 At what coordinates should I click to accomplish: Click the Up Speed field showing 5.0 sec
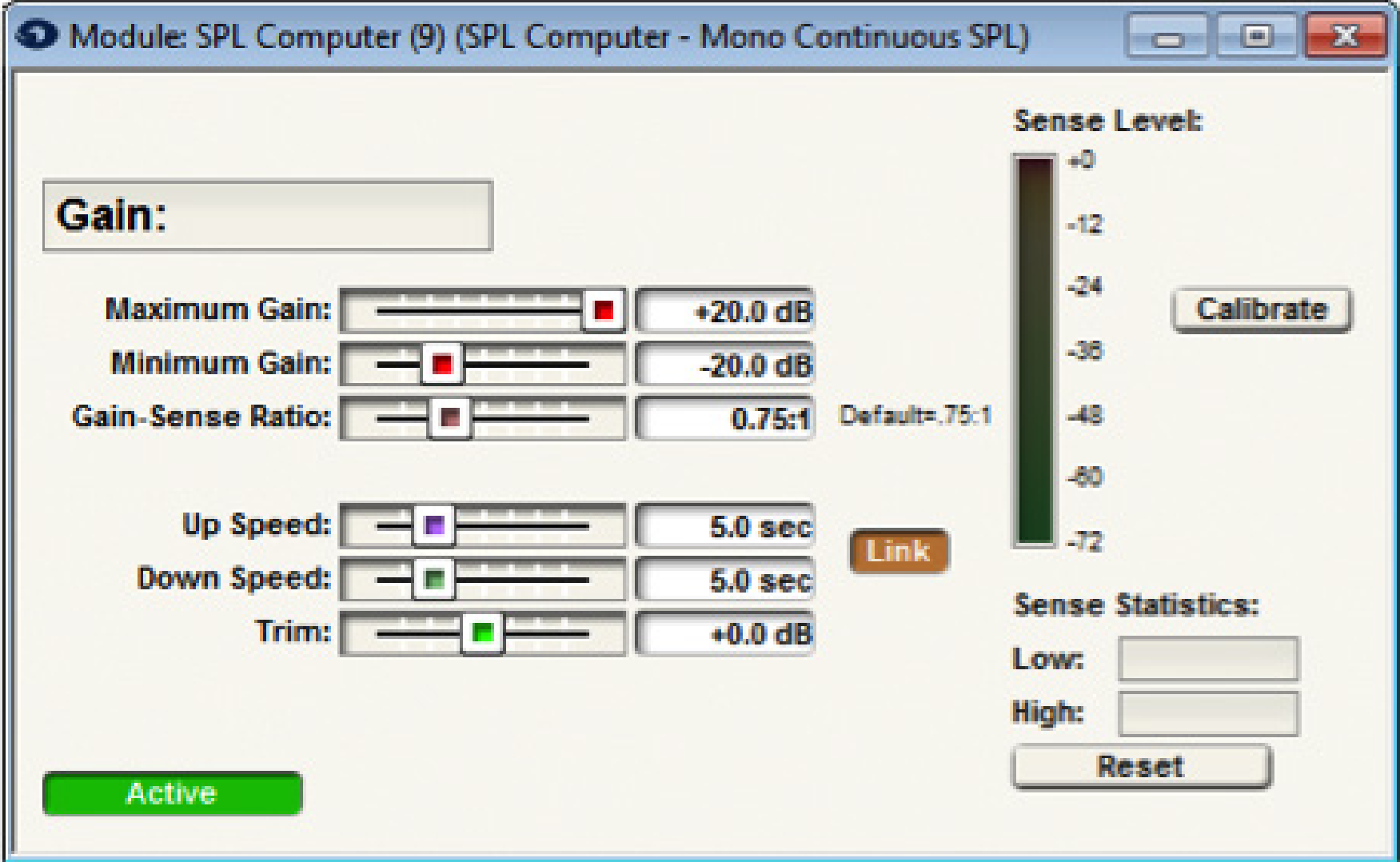[724, 525]
